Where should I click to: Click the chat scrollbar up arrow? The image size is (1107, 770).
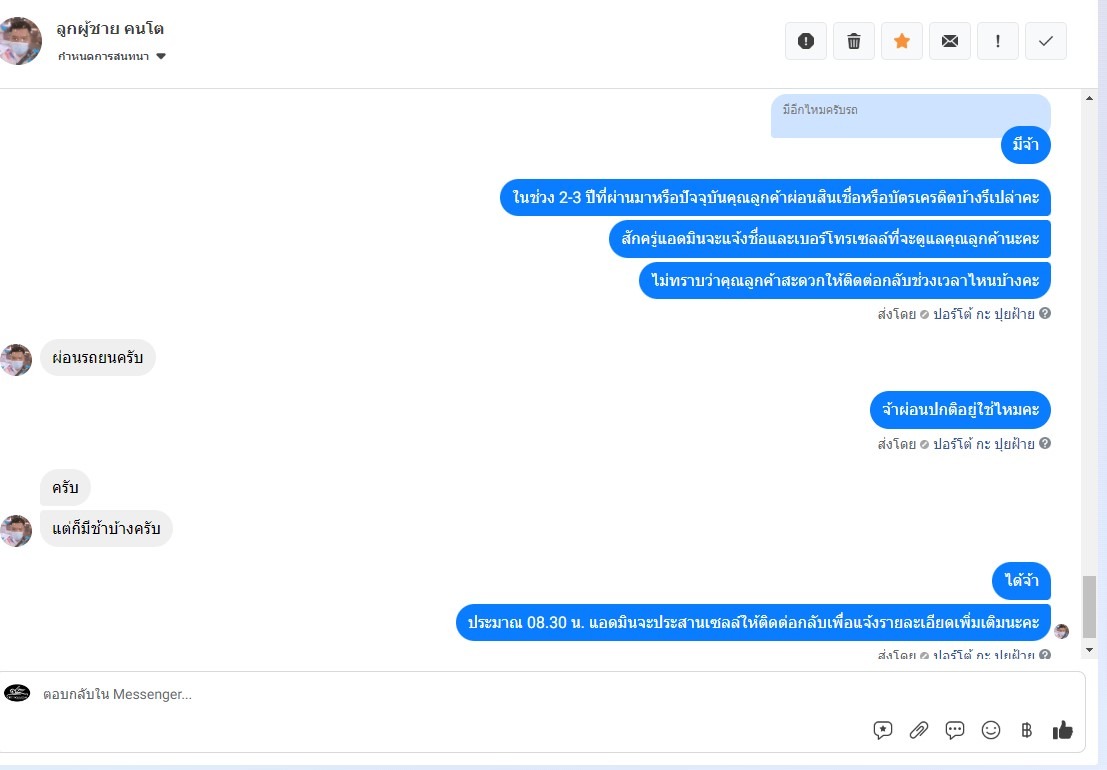click(1089, 98)
